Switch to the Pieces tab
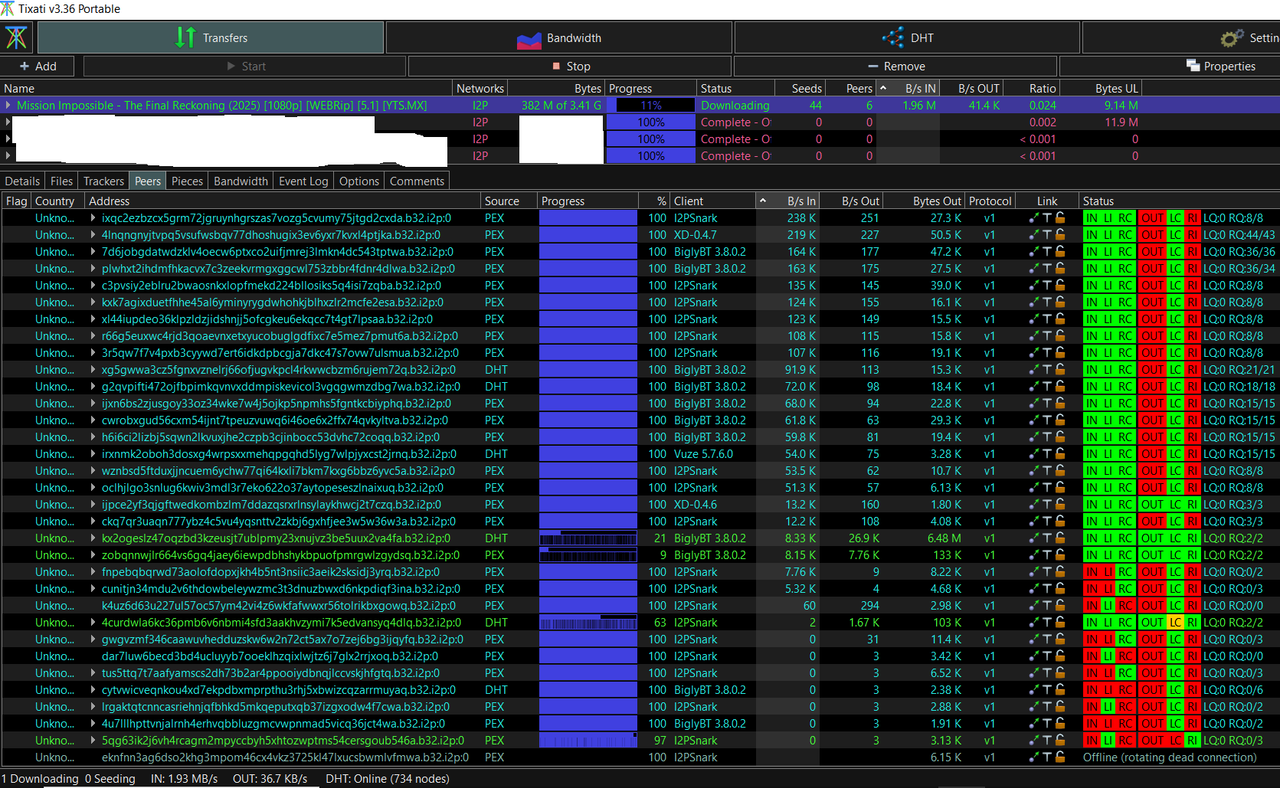Image resolution: width=1280 pixels, height=788 pixels. tap(186, 181)
